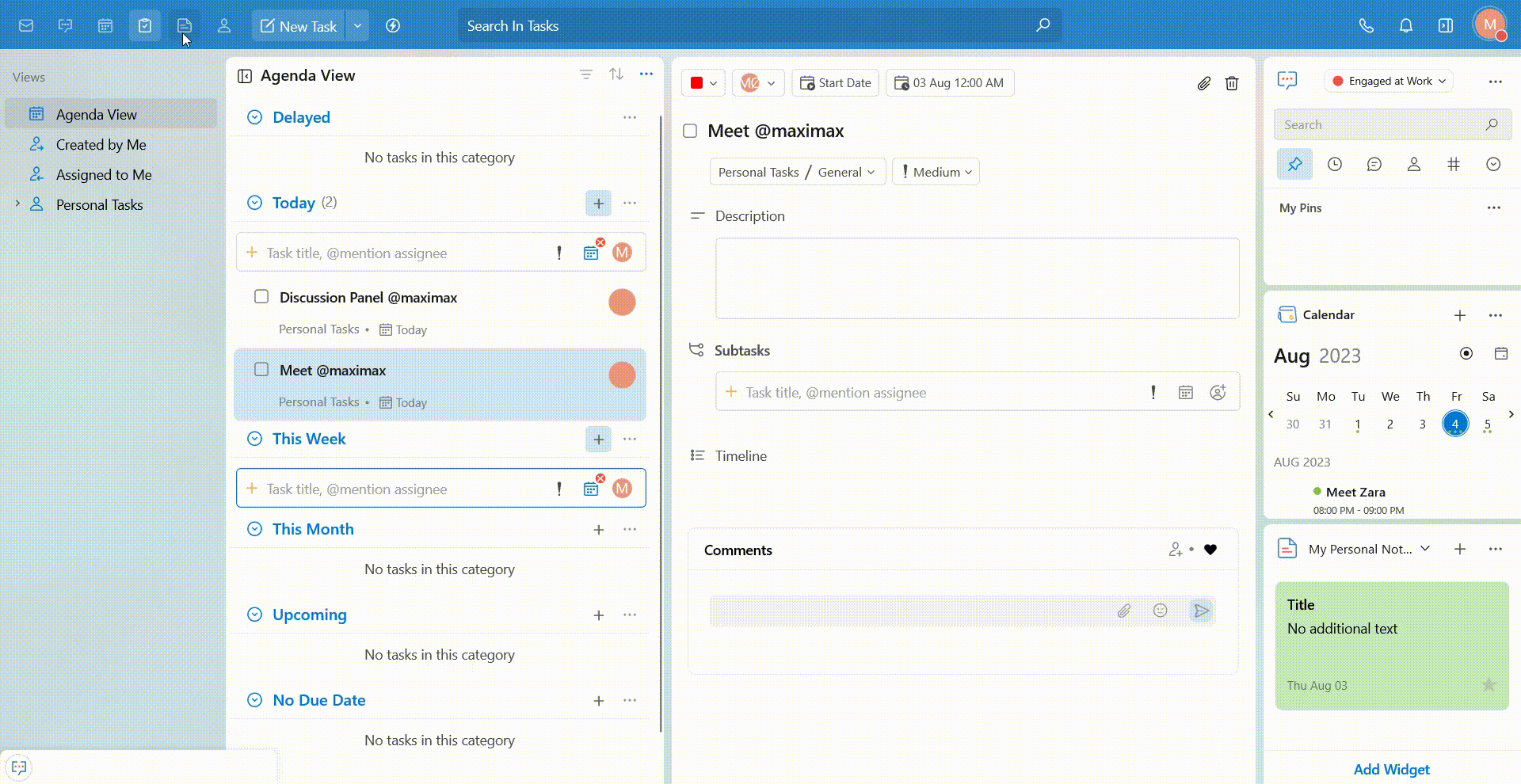Open the Notes module in top bar

point(185,25)
